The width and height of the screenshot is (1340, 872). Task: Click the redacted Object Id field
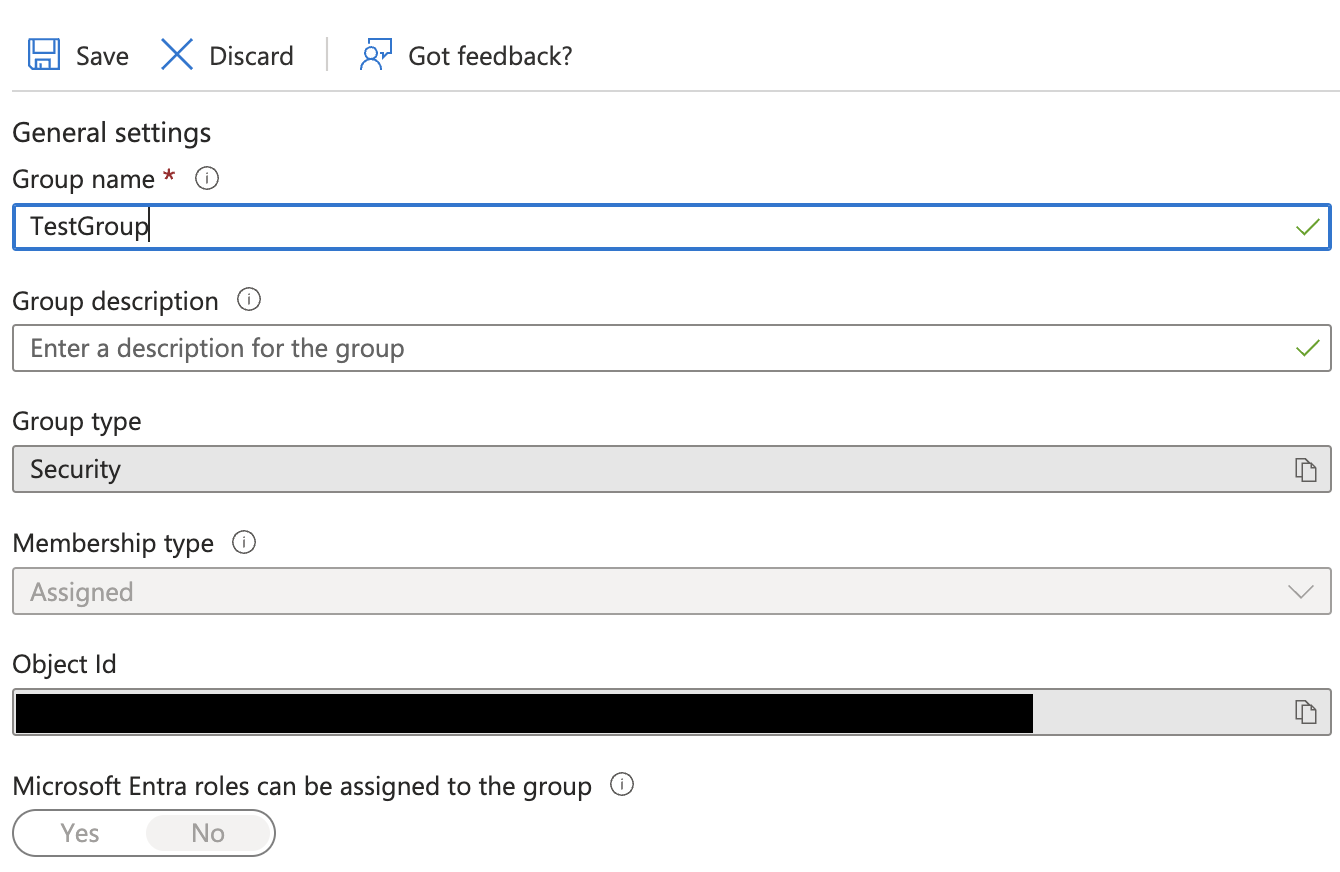671,712
